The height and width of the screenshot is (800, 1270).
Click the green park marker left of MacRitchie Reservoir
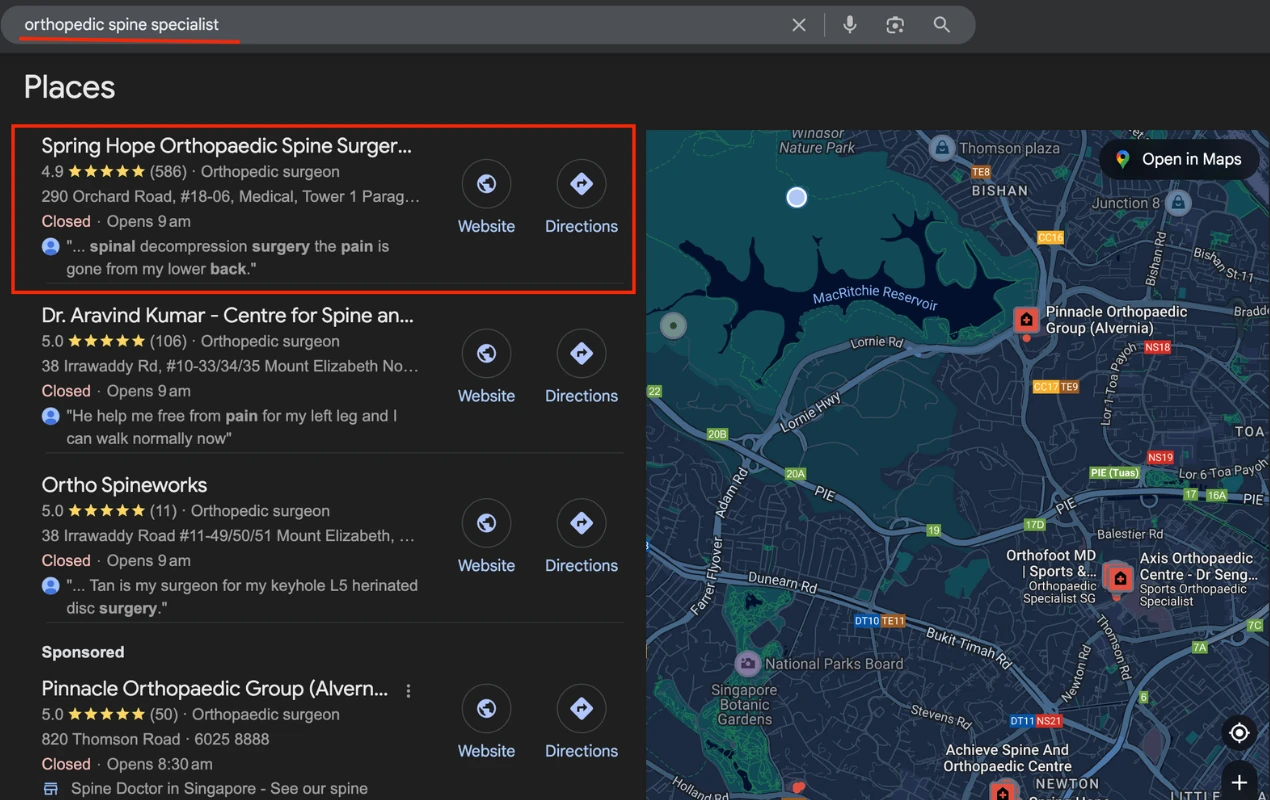674,325
